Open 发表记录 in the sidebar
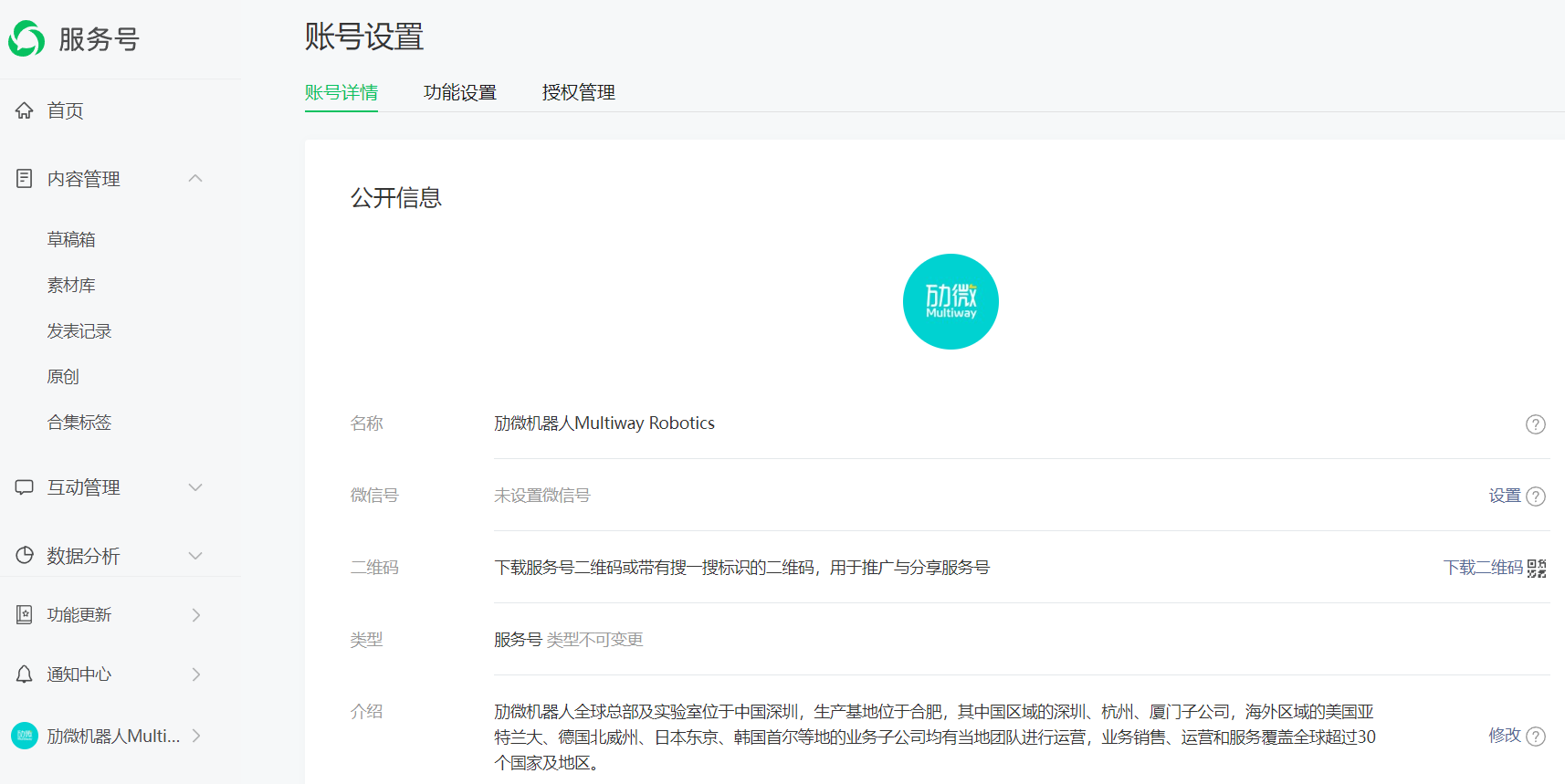Screen dimensions: 1565x784 [79, 330]
